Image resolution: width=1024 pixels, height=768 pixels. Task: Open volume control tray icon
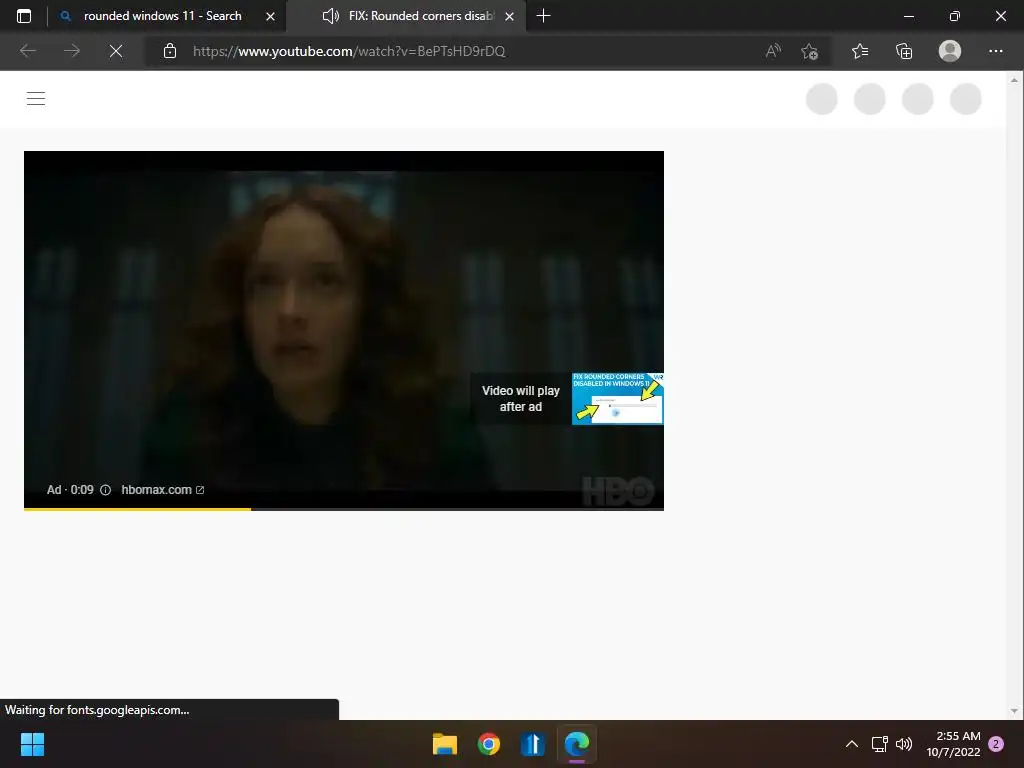904,744
